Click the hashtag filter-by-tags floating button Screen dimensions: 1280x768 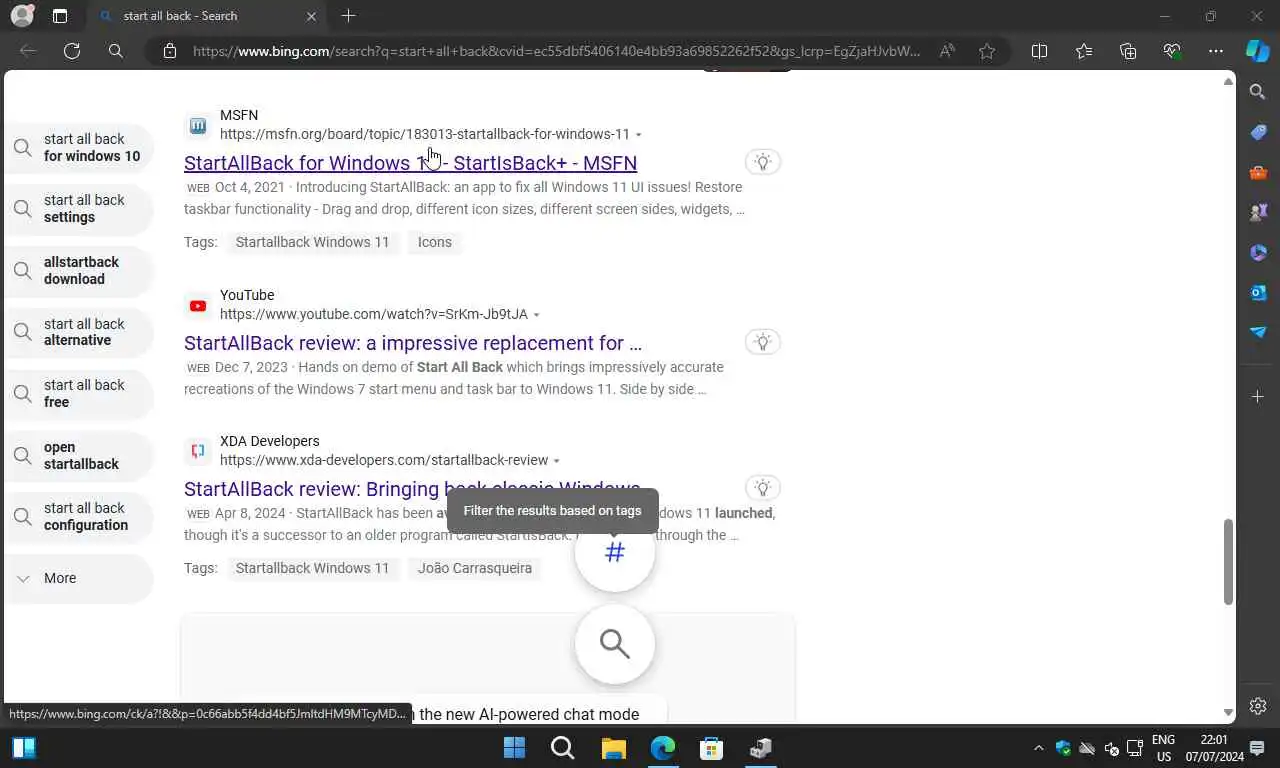click(x=615, y=552)
